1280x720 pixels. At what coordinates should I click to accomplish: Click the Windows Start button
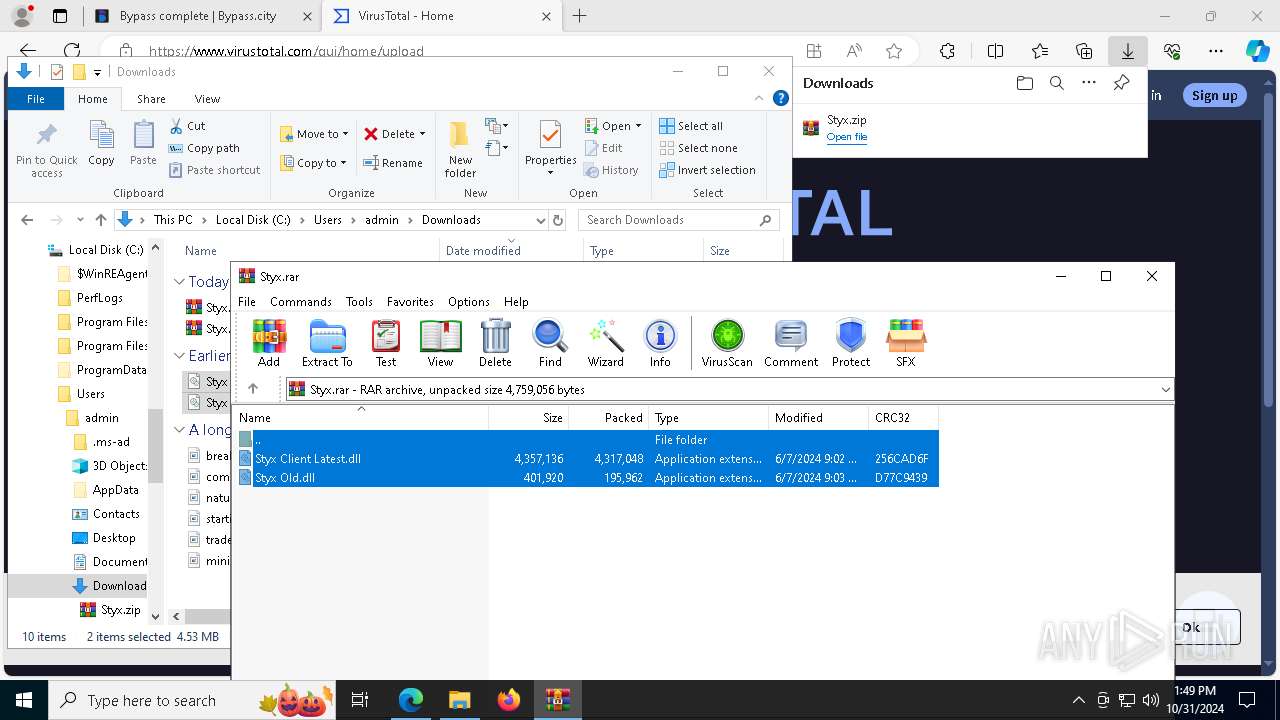[x=24, y=700]
